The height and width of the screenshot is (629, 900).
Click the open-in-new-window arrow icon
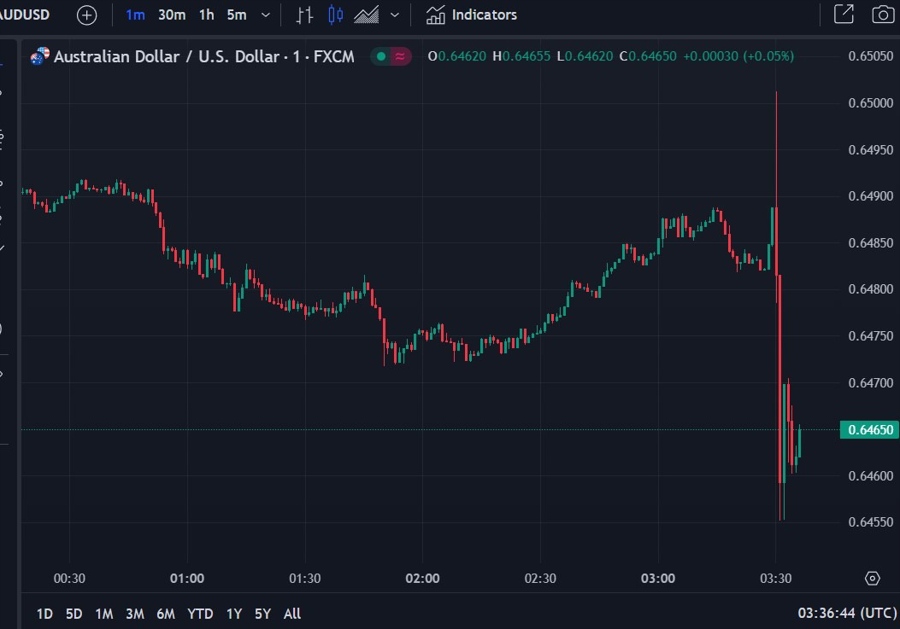[x=843, y=14]
